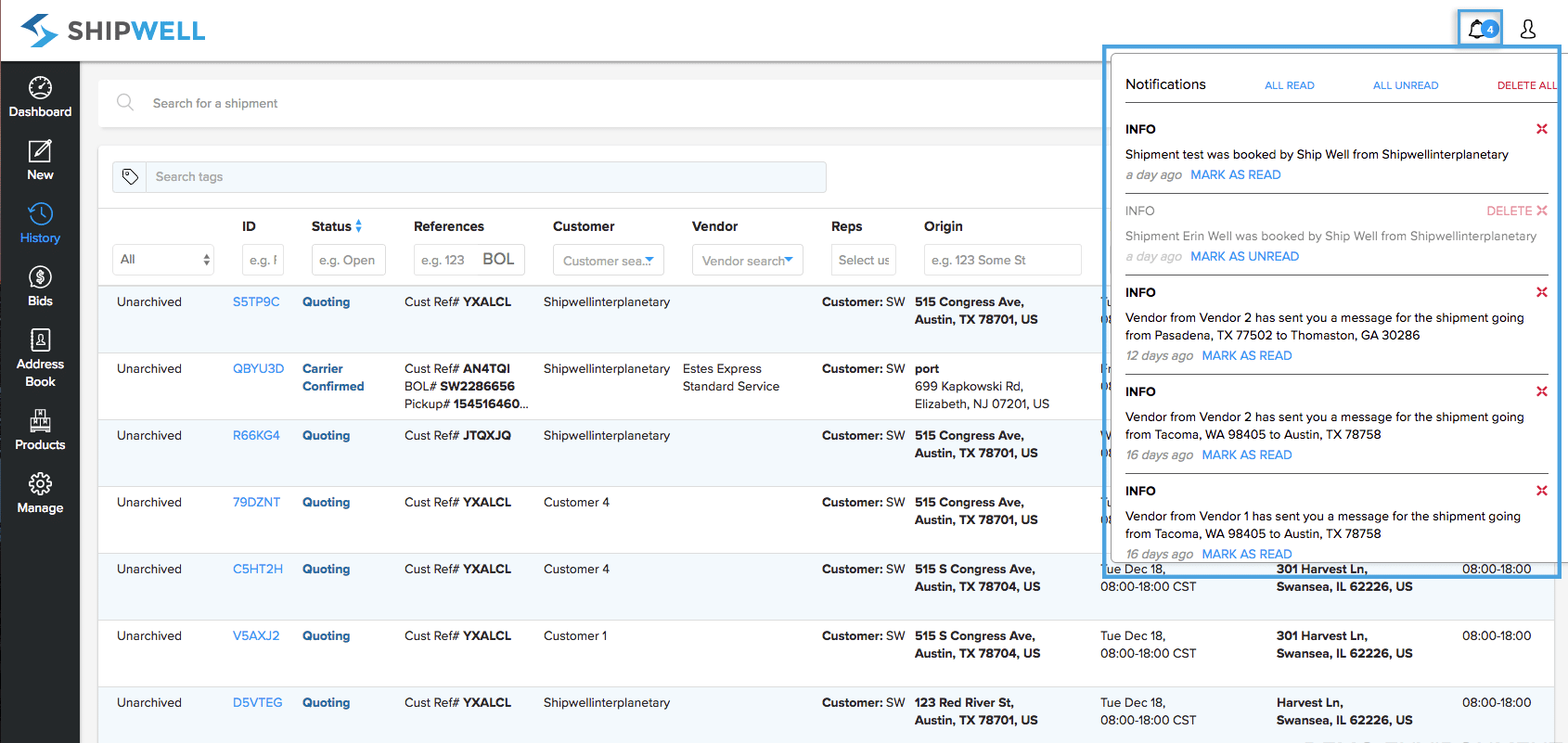Click the Customer column header

click(x=584, y=226)
